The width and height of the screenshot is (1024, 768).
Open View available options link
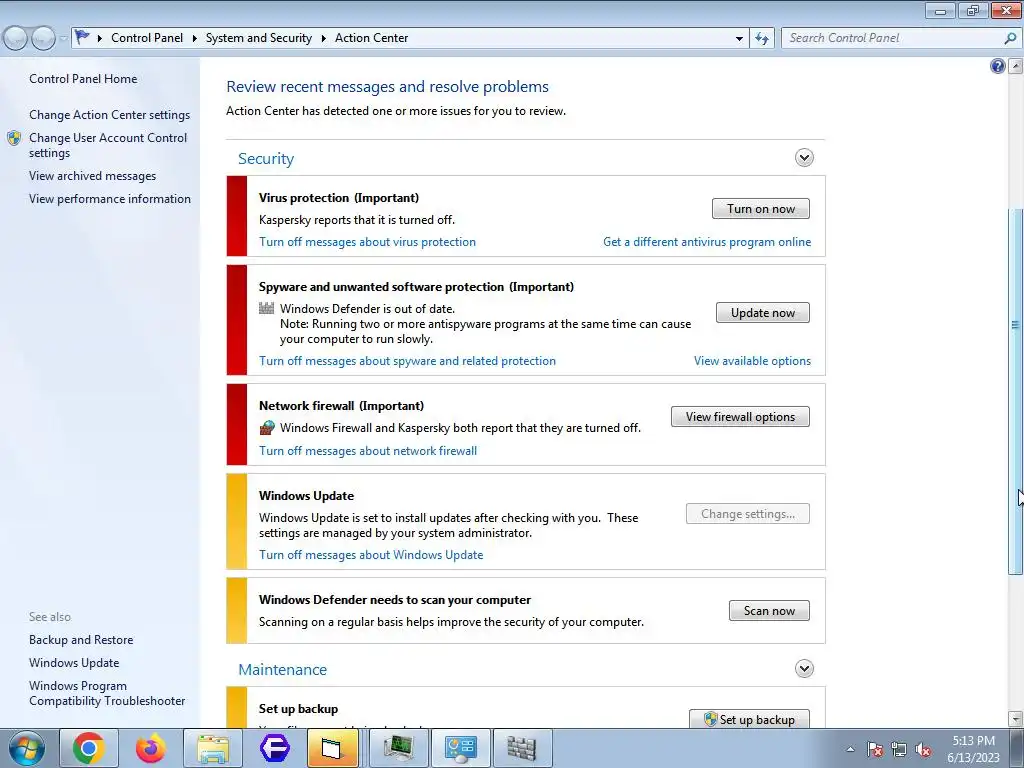click(x=752, y=360)
